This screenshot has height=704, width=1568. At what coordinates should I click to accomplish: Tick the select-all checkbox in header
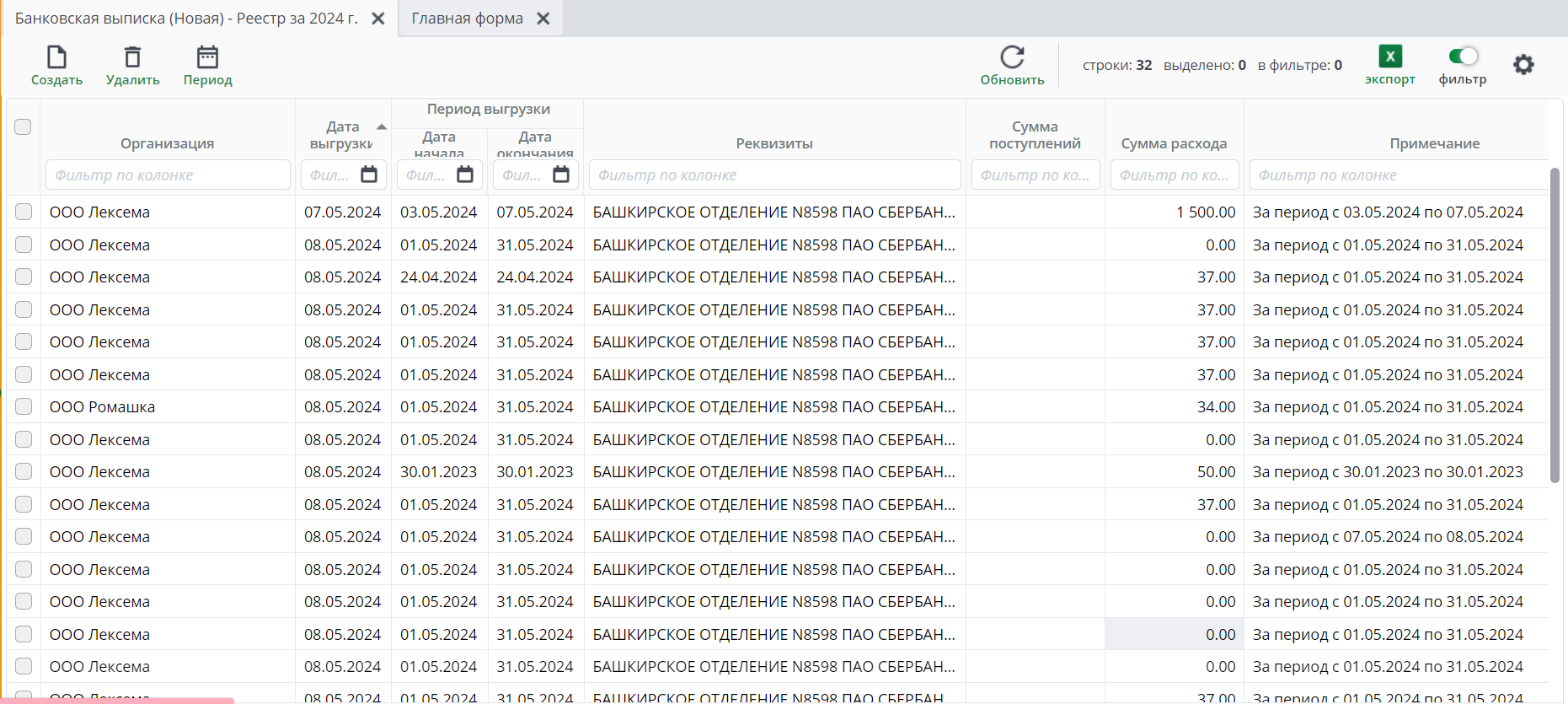(x=23, y=127)
